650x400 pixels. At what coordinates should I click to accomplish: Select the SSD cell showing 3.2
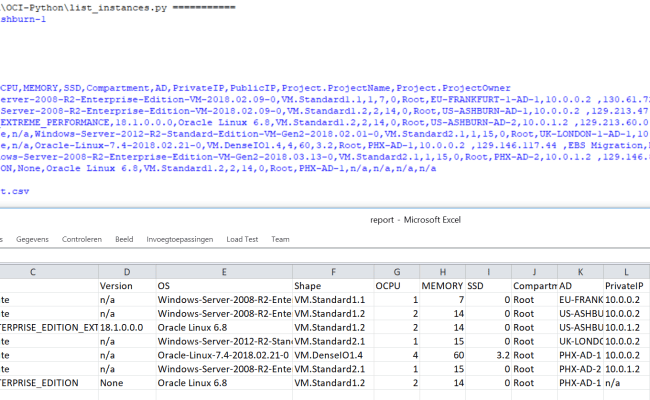tap(488, 355)
